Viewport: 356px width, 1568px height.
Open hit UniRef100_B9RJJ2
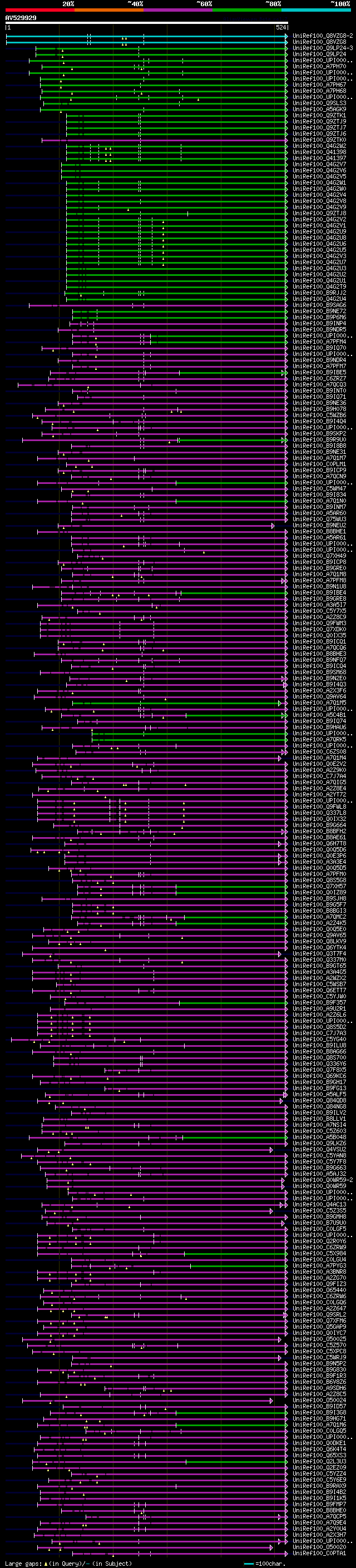point(319,293)
